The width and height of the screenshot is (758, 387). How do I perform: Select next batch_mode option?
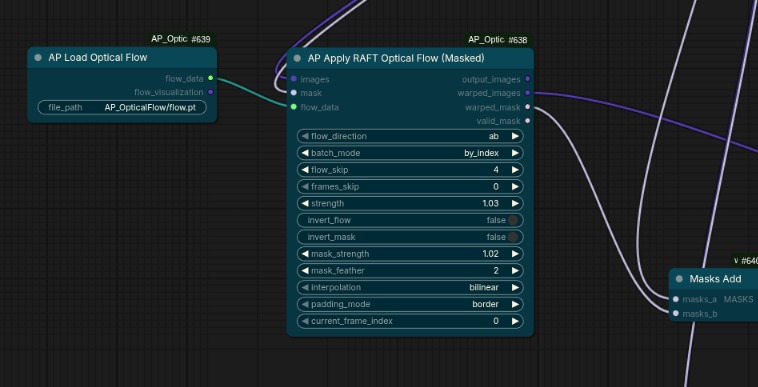(x=515, y=153)
